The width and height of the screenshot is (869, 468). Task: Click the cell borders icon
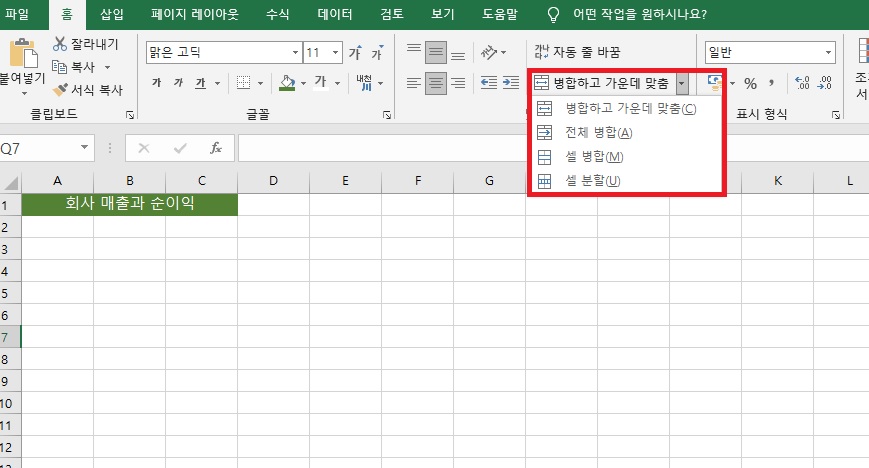[x=243, y=83]
